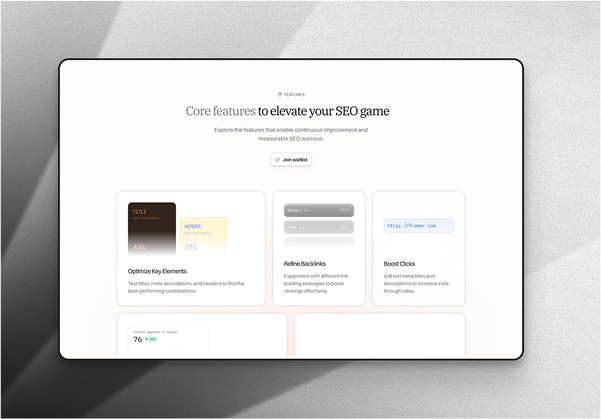Click the icon inside Join waitlist button
Screen dimensions: 601x419
click(277, 160)
